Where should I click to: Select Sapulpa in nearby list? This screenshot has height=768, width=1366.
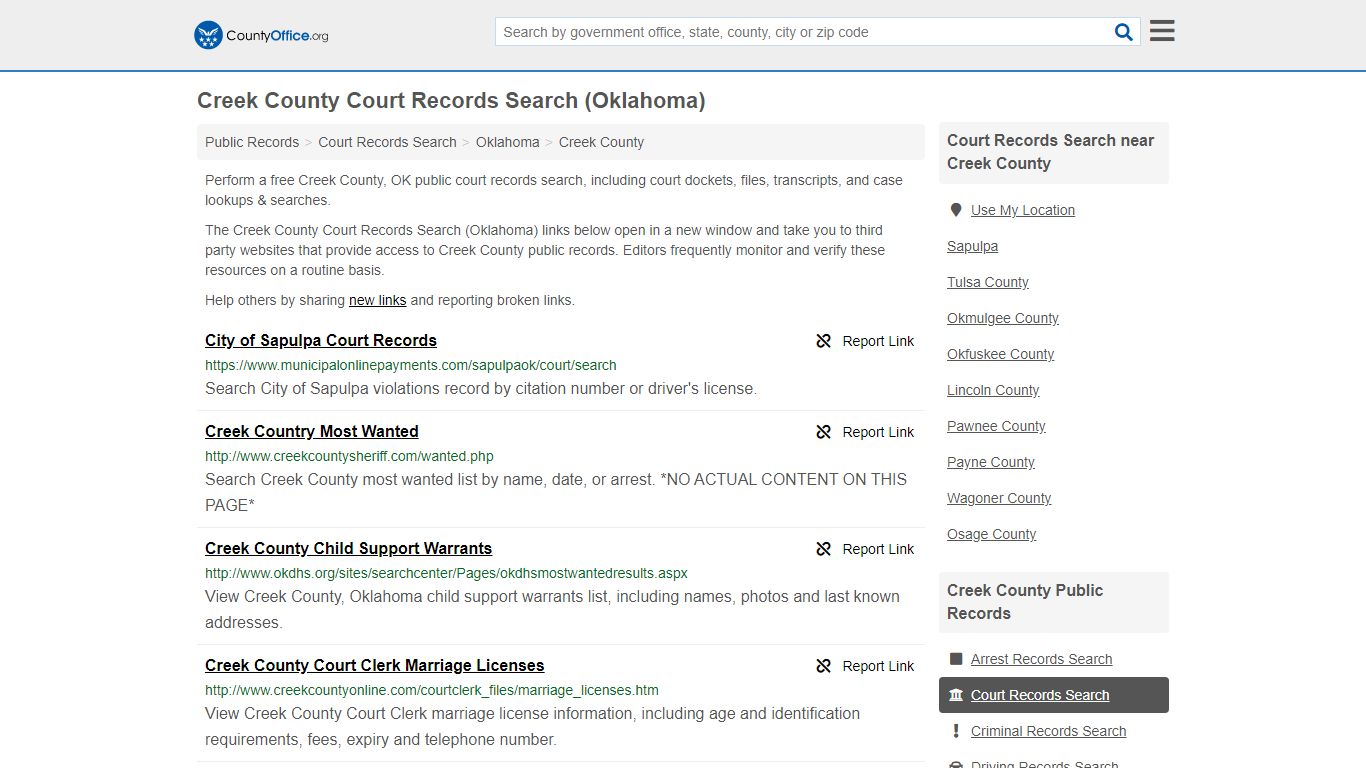coord(972,246)
